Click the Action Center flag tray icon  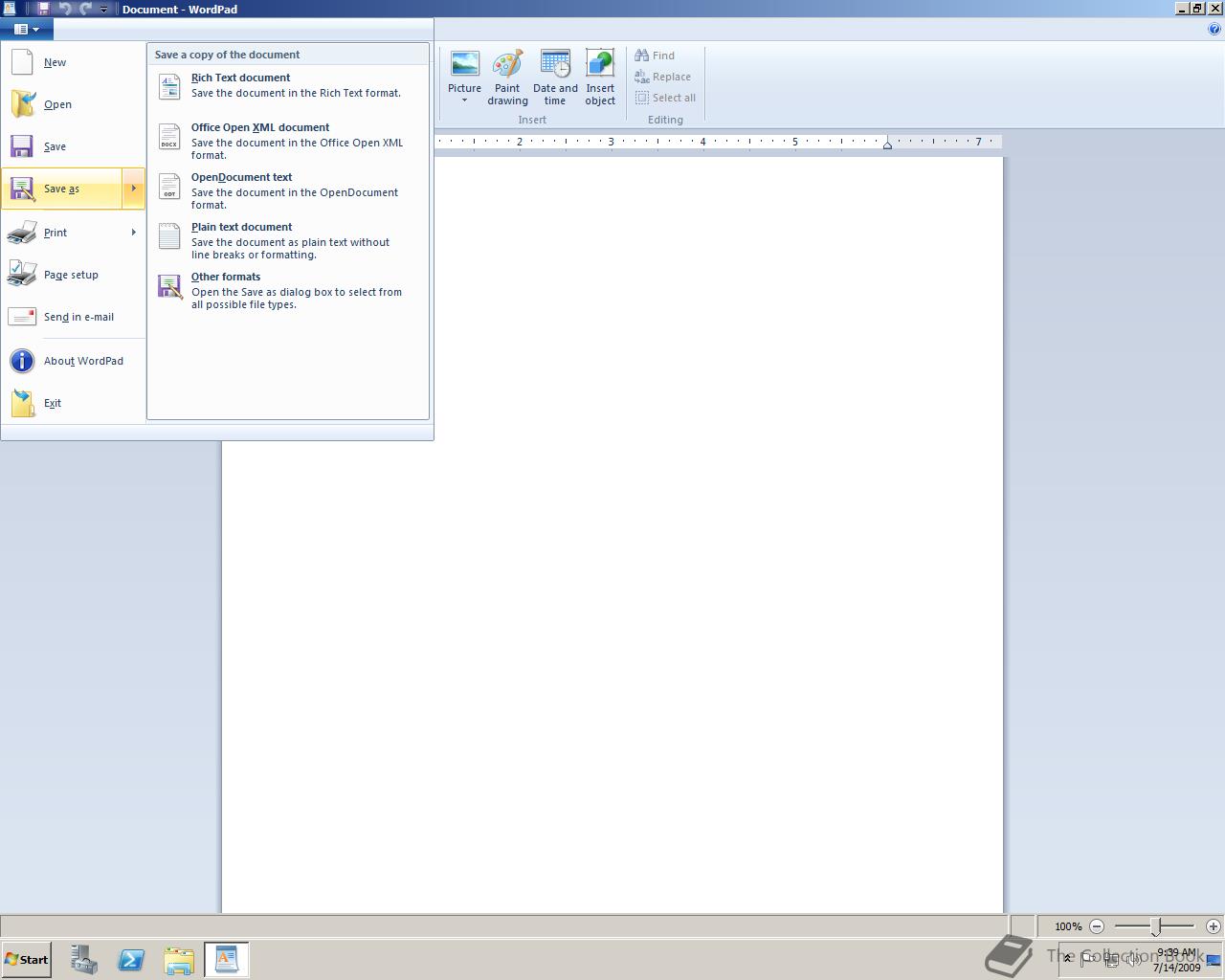[x=1087, y=960]
